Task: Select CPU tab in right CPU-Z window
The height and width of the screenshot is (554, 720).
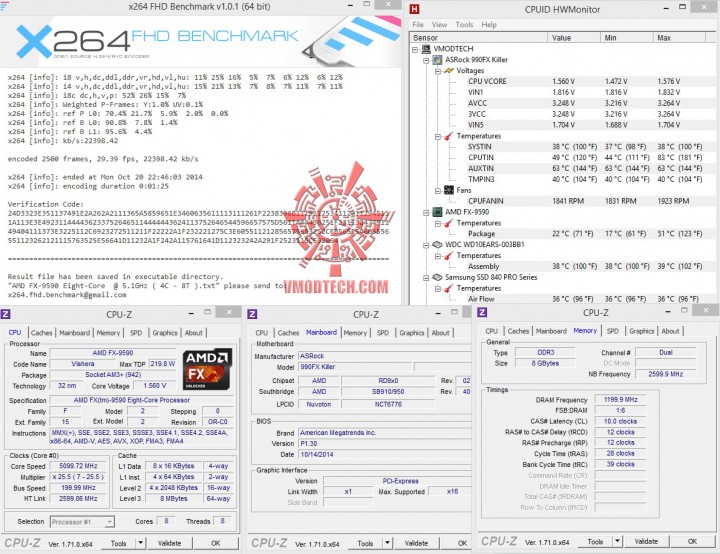Action: point(491,331)
